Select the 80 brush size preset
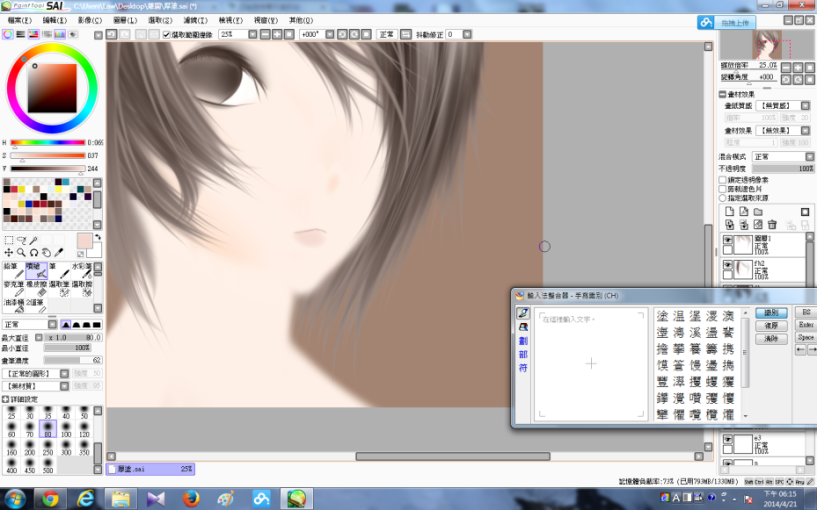Screen dimensions: 817x510 coord(47,431)
